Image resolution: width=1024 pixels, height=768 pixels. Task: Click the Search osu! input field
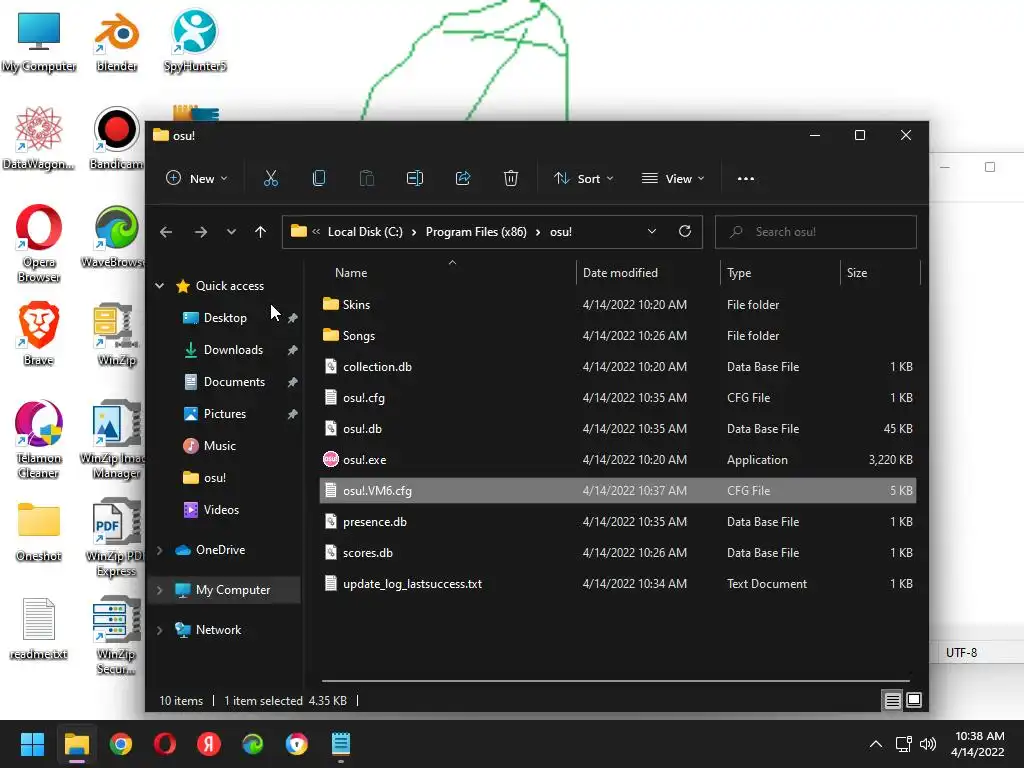(816, 232)
